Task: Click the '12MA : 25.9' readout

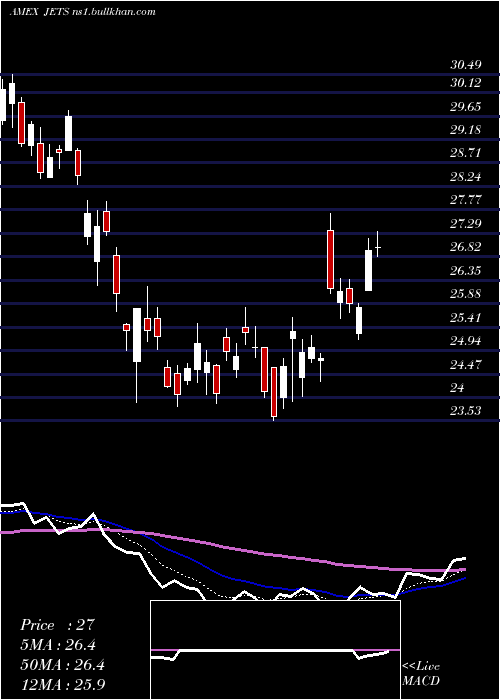Action: pos(62,684)
